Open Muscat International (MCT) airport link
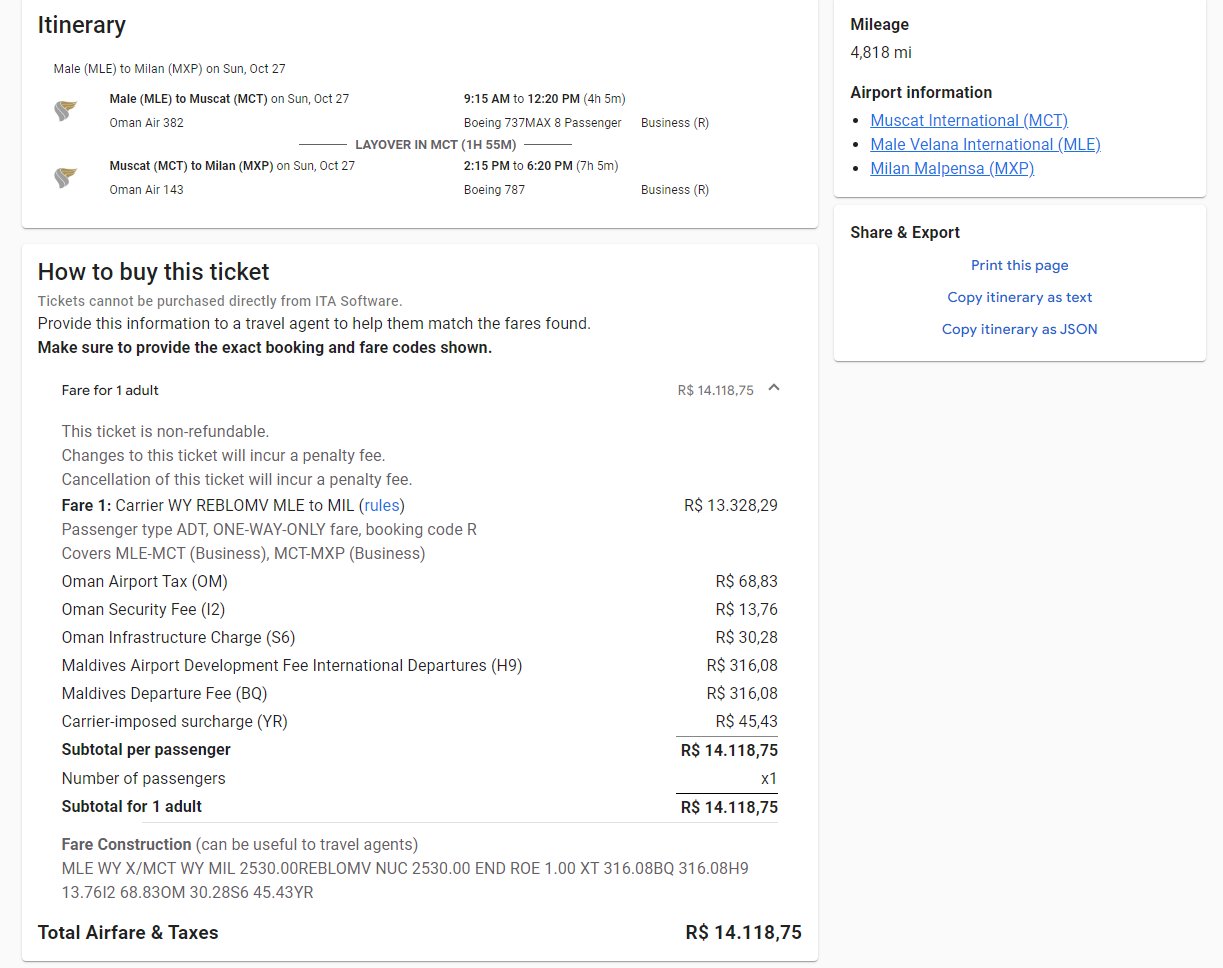1223x968 pixels. pyautogui.click(x=969, y=120)
